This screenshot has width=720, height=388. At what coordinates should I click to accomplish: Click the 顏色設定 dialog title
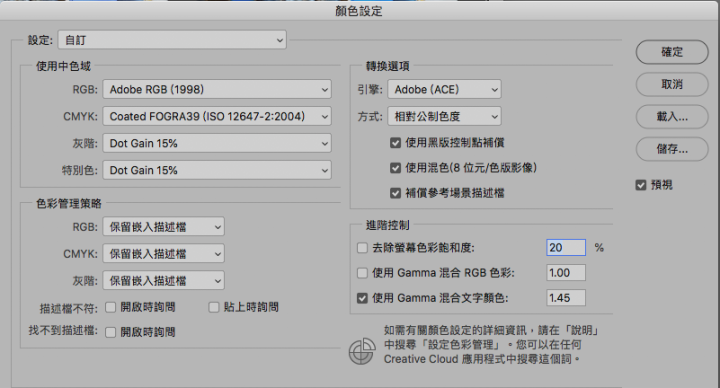(x=359, y=11)
